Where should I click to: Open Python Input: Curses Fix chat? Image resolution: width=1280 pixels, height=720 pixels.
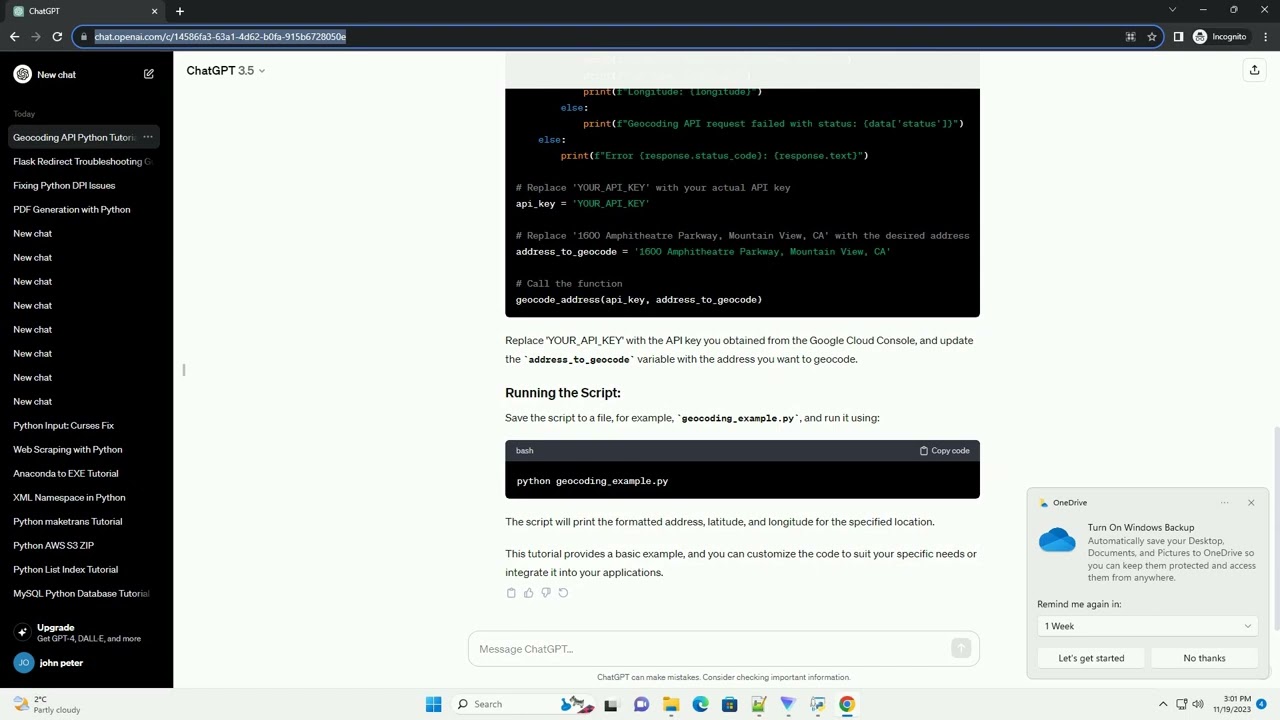pyautogui.click(x=86, y=425)
